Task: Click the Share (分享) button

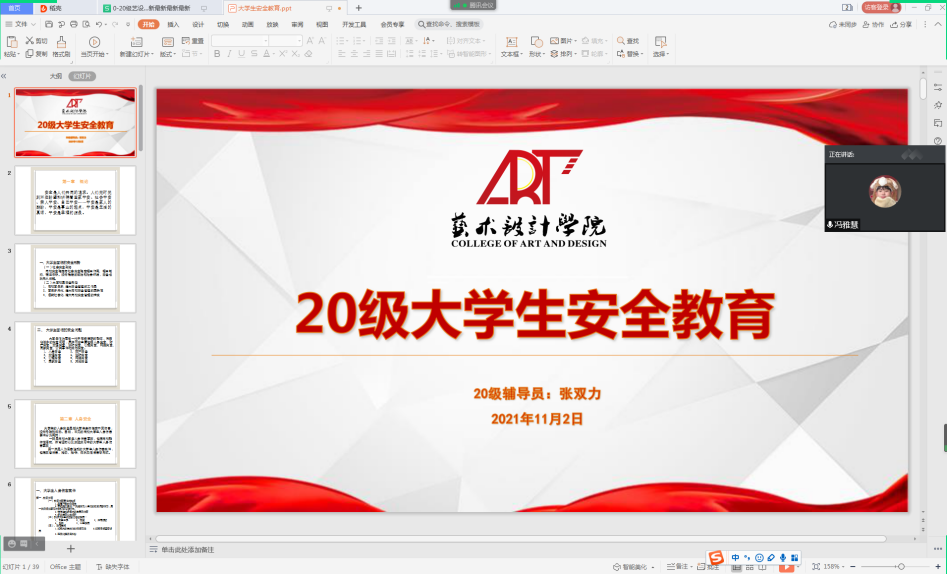Action: 901,24
